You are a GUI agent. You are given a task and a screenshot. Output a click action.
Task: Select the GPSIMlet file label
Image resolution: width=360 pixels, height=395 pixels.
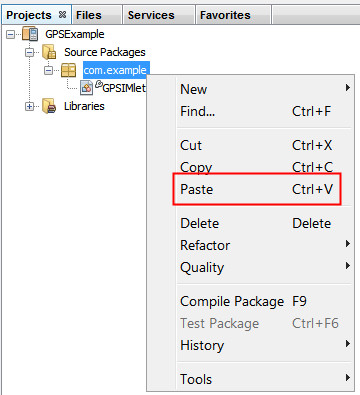tap(124, 88)
